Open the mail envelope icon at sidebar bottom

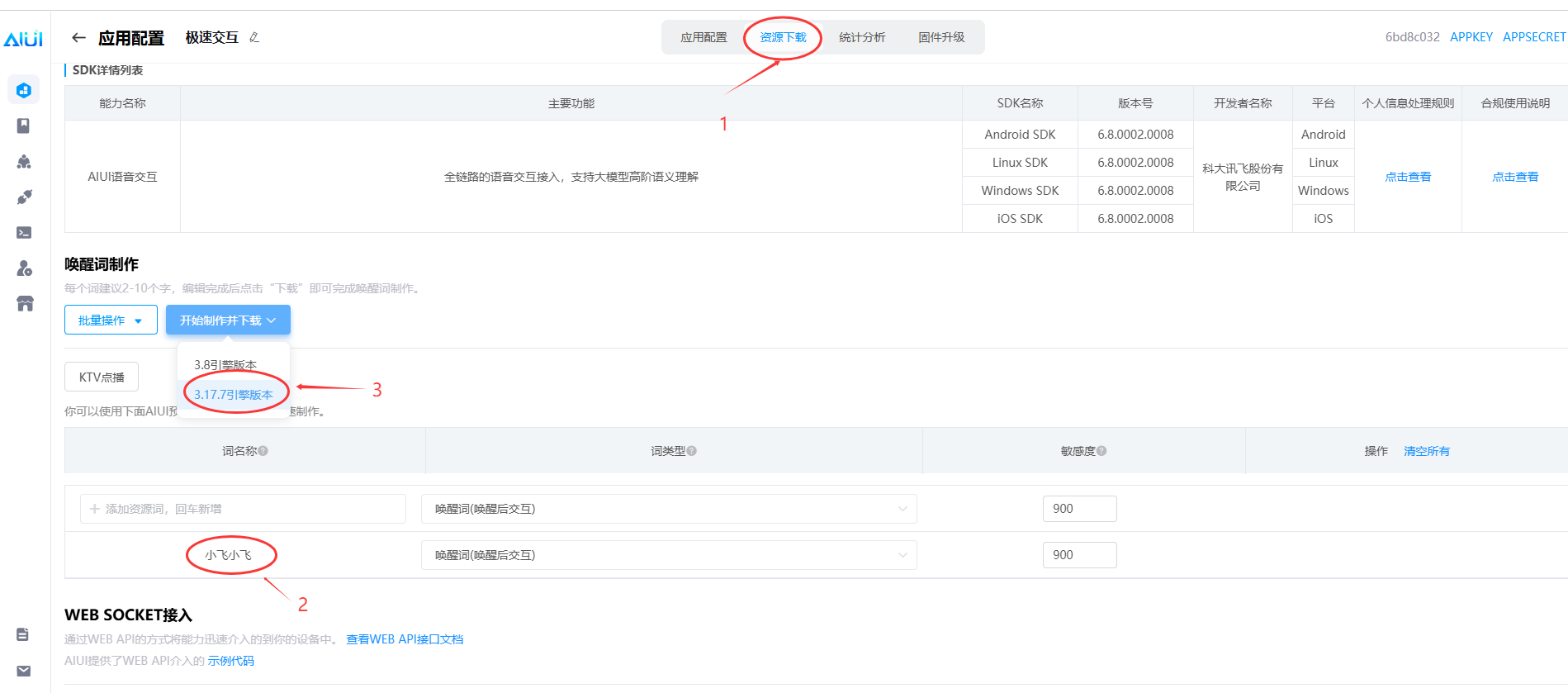[24, 671]
